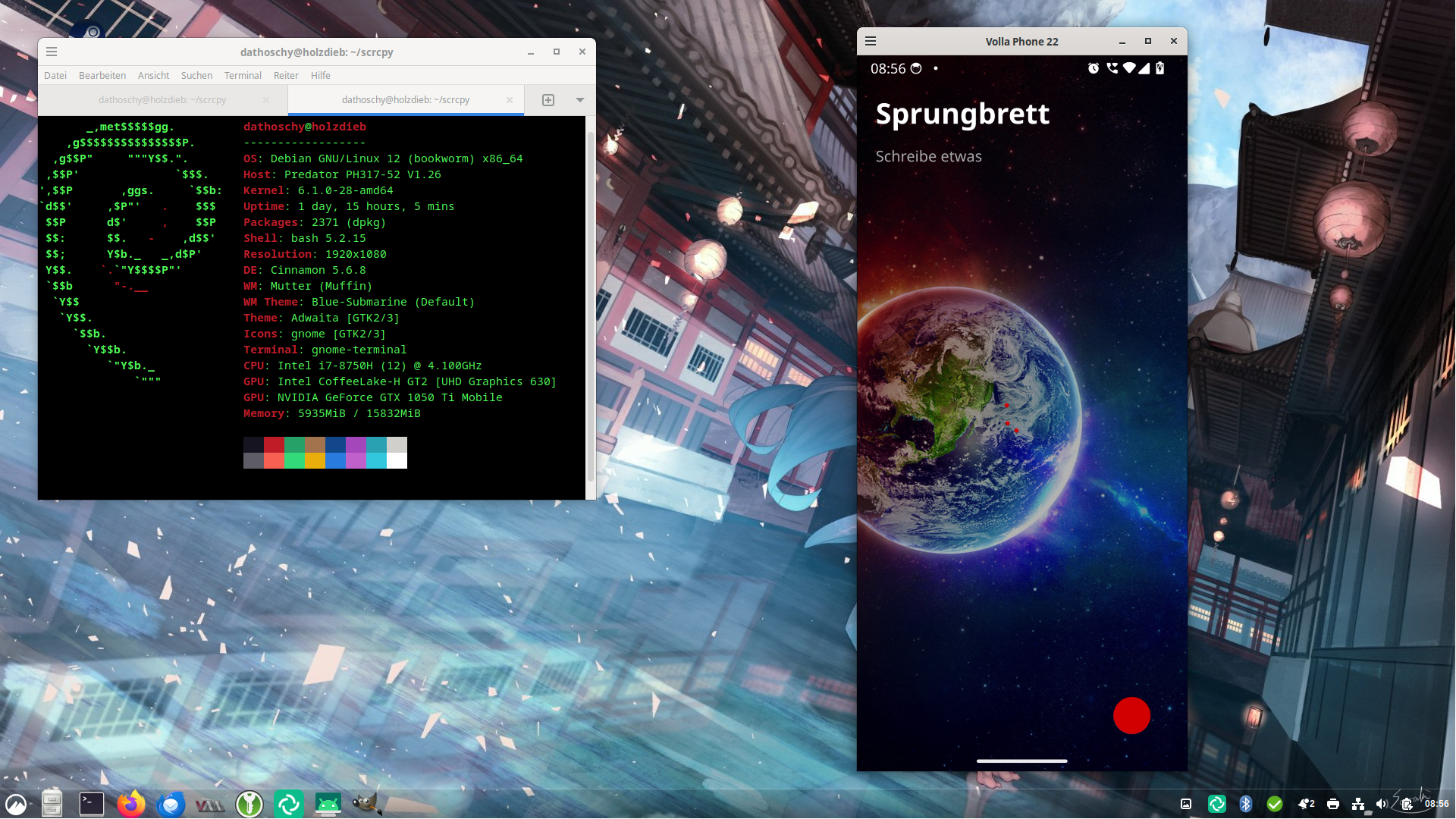The image size is (1456, 819).
Task: Open KeePassXC password manager from the taskbar
Action: point(249,805)
